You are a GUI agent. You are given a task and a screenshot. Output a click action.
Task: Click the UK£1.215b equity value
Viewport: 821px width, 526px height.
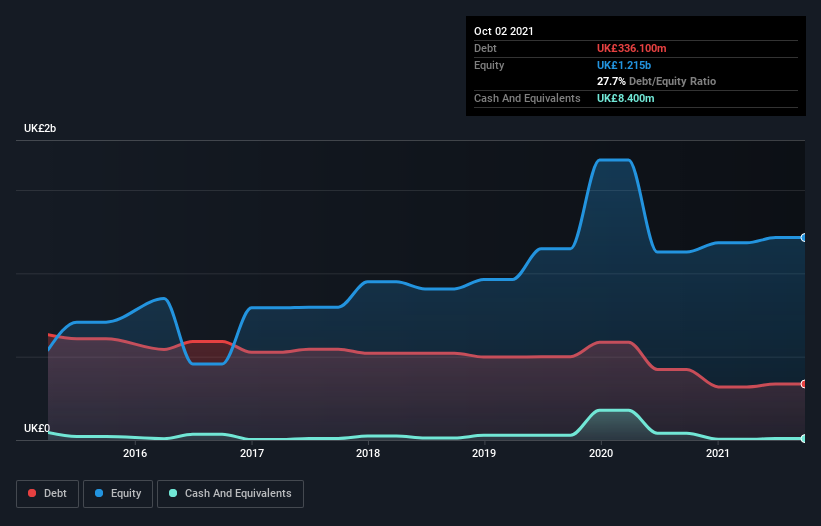[x=624, y=65]
